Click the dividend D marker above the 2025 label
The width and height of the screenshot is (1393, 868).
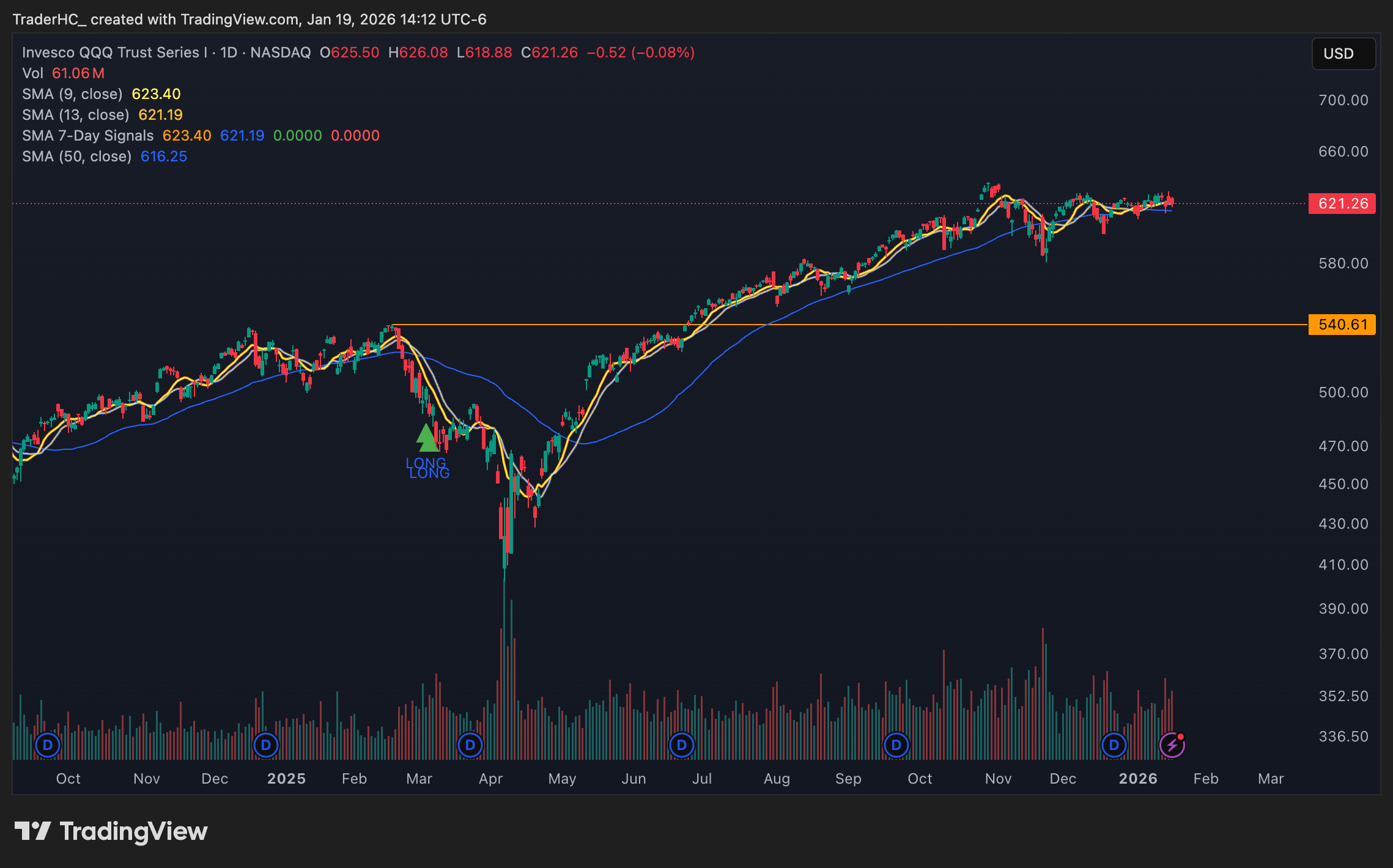click(265, 745)
